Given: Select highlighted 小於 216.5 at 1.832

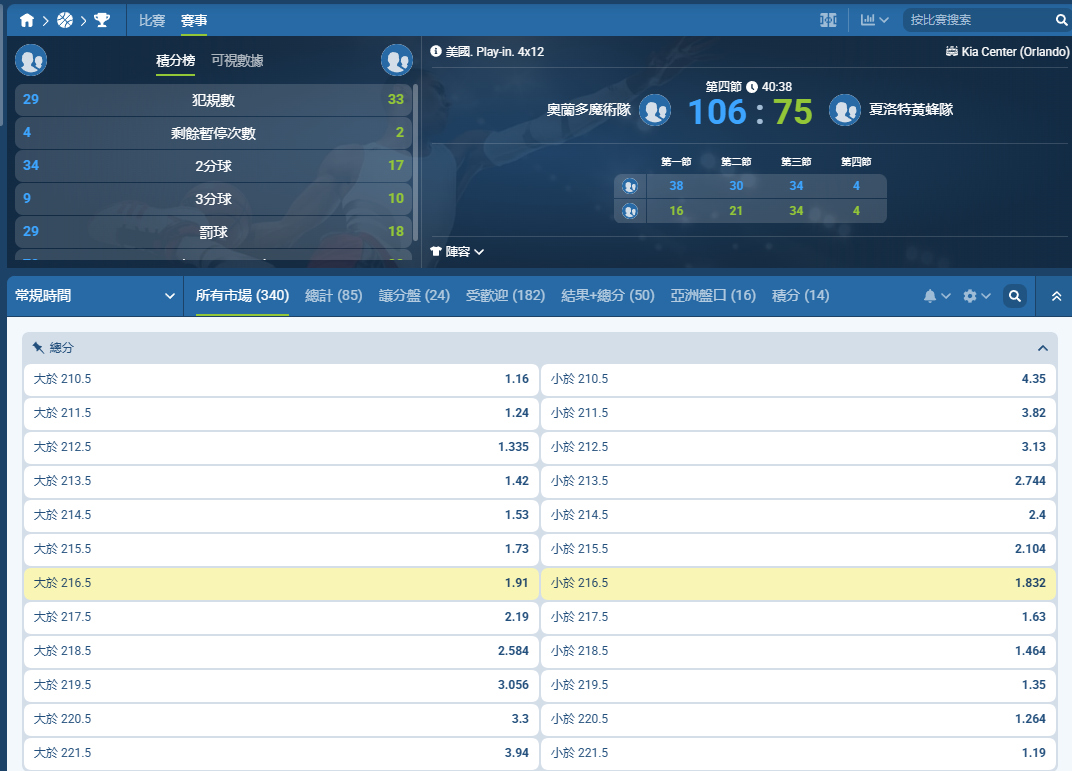Looking at the screenshot, I should [798, 583].
